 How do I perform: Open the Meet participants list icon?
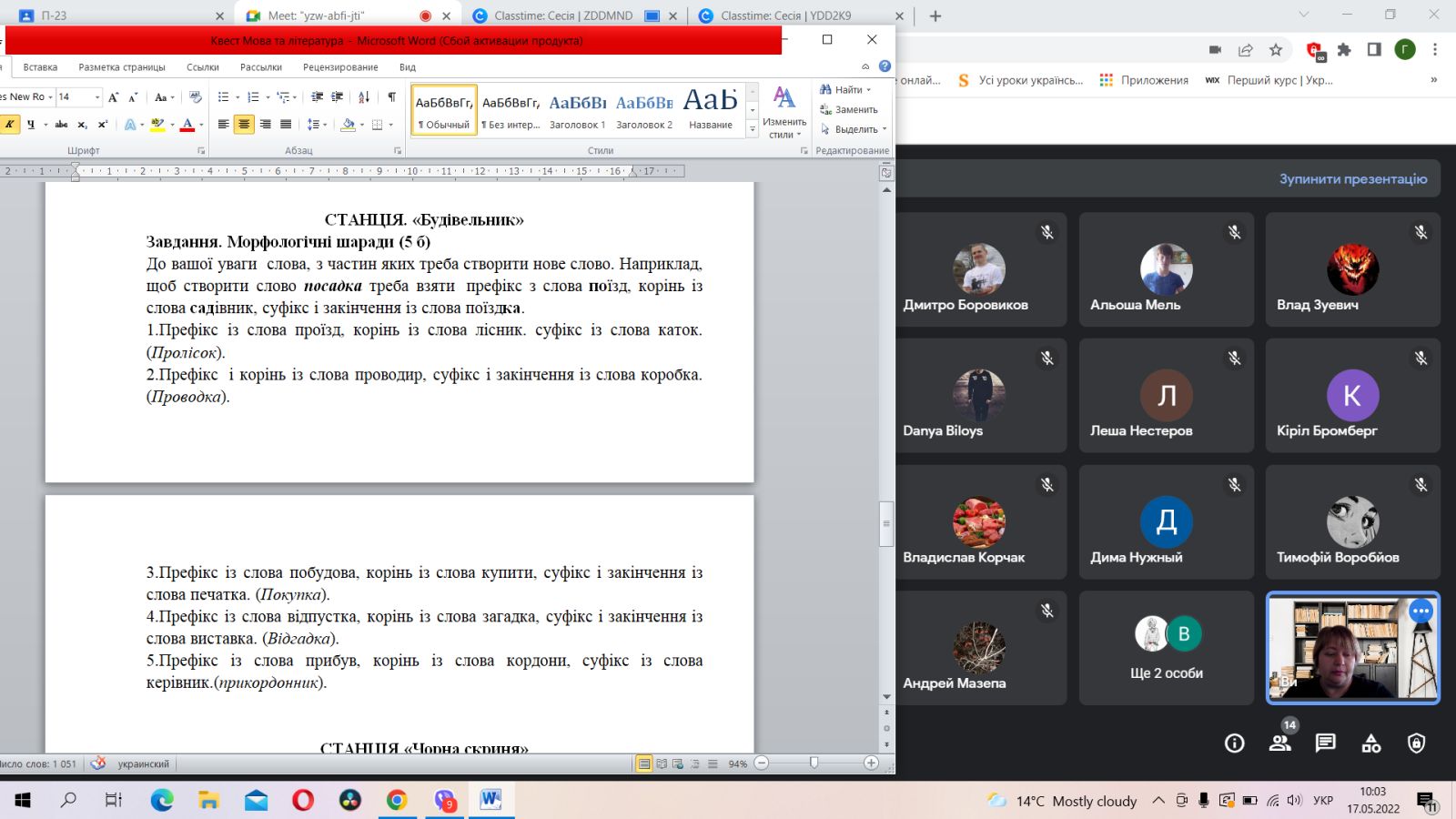coord(1279,743)
